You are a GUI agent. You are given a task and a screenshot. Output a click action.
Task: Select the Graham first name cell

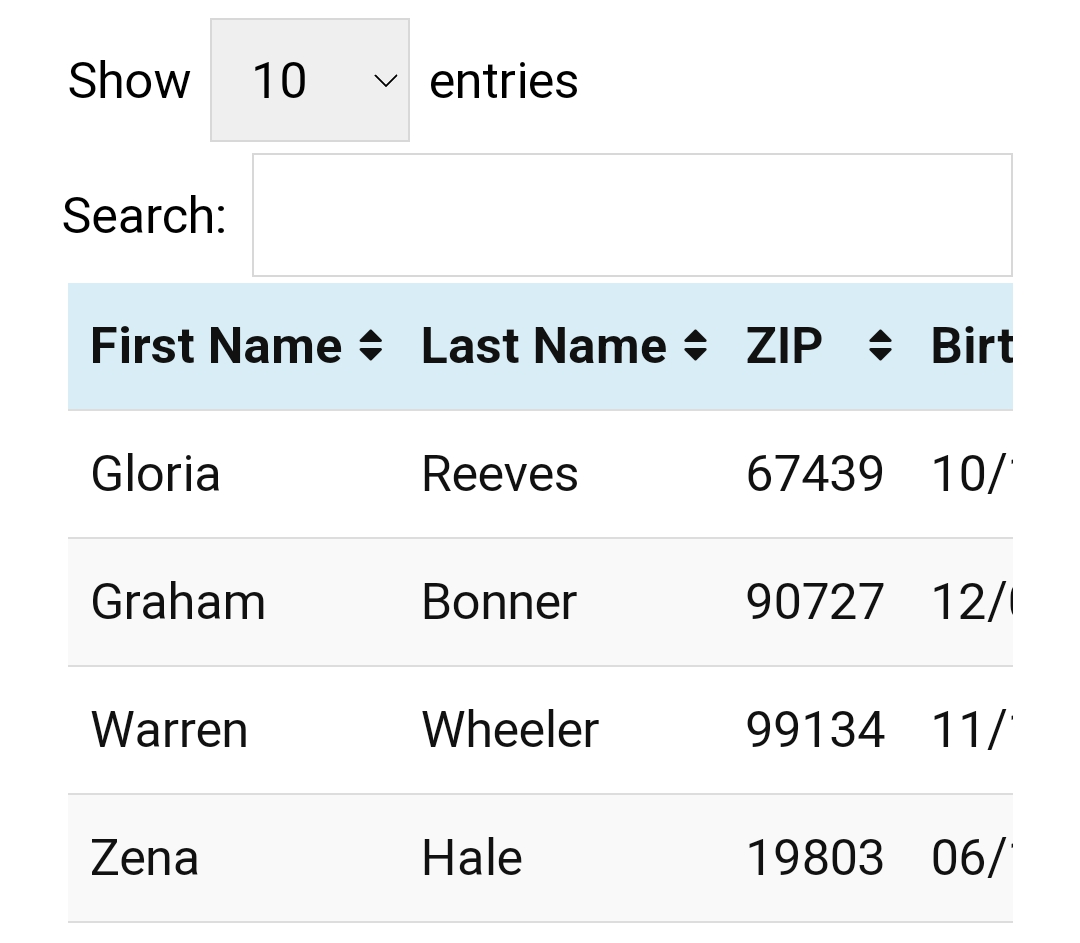pyautogui.click(x=178, y=602)
